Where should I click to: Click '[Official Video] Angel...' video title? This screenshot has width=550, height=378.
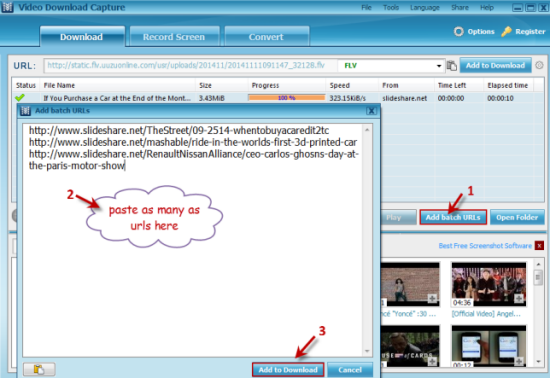point(486,314)
